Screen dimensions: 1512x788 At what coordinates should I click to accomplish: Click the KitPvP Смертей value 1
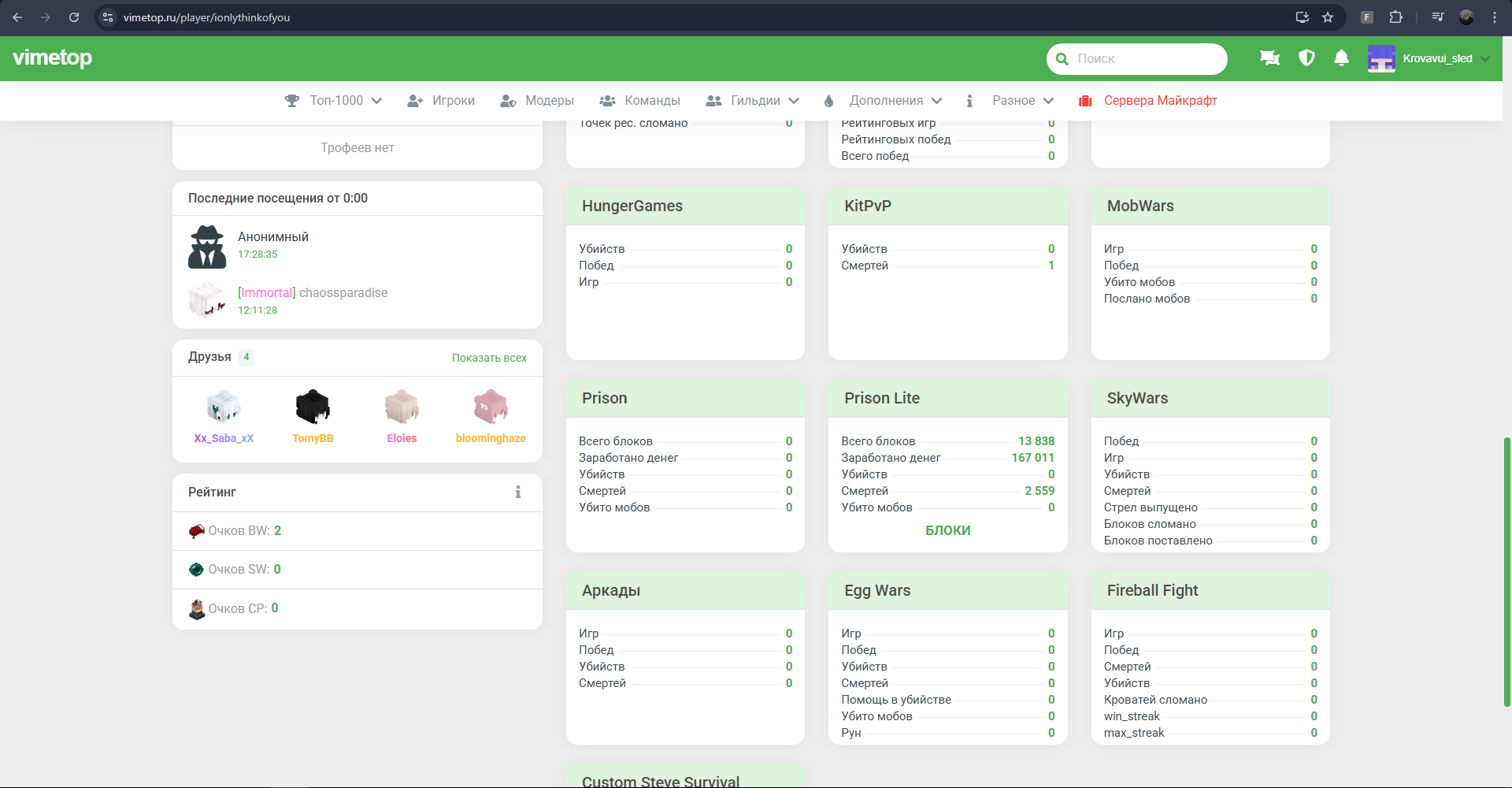[x=1051, y=266]
